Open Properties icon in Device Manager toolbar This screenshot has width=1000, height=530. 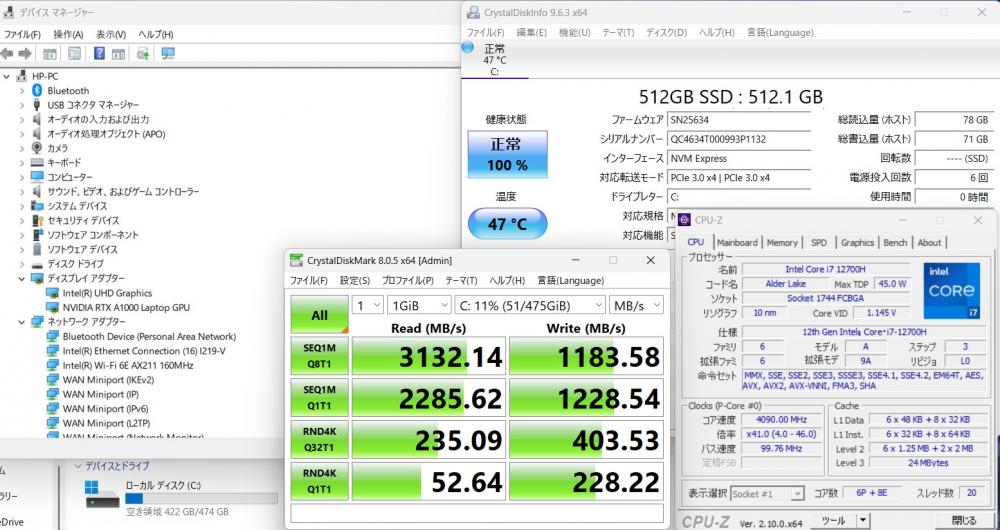[75, 54]
